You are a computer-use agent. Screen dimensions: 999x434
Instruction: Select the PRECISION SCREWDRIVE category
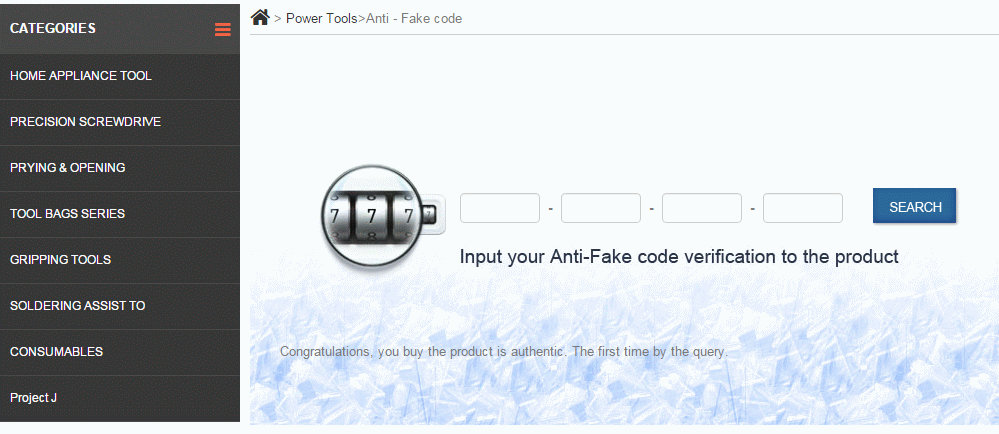pos(120,122)
